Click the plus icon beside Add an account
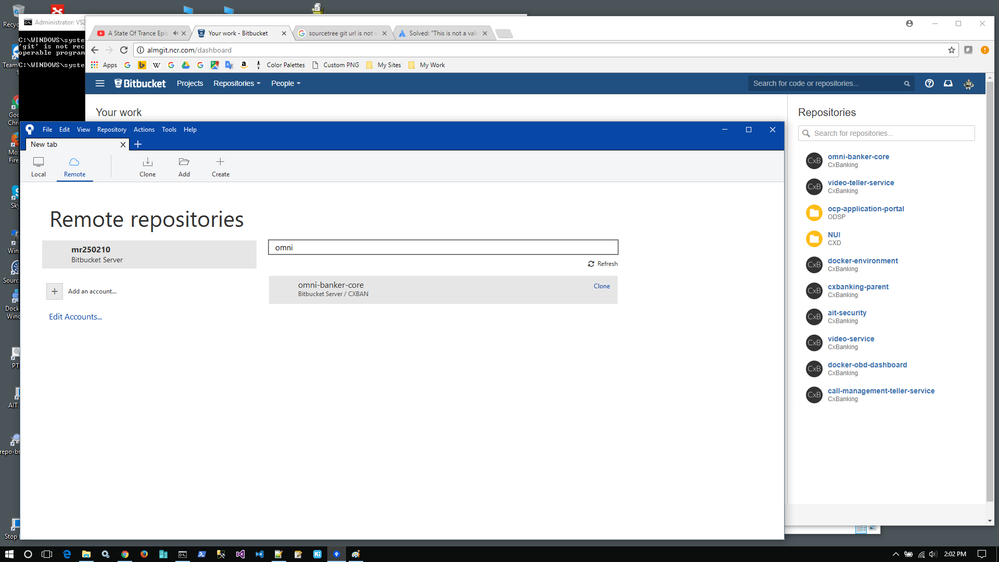The height and width of the screenshot is (562, 999). click(54, 291)
